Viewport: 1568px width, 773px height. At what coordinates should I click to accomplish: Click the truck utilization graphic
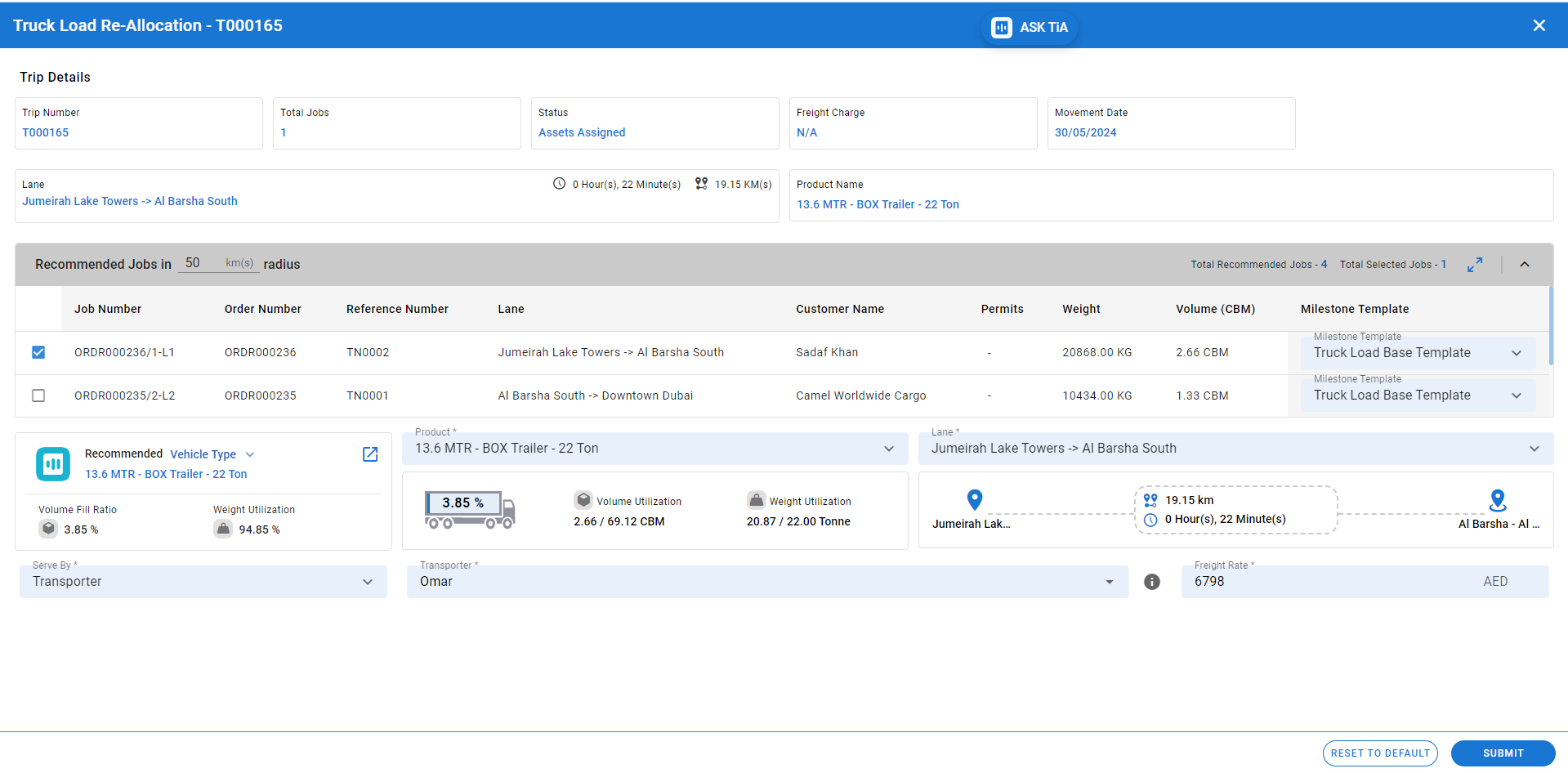pos(470,510)
